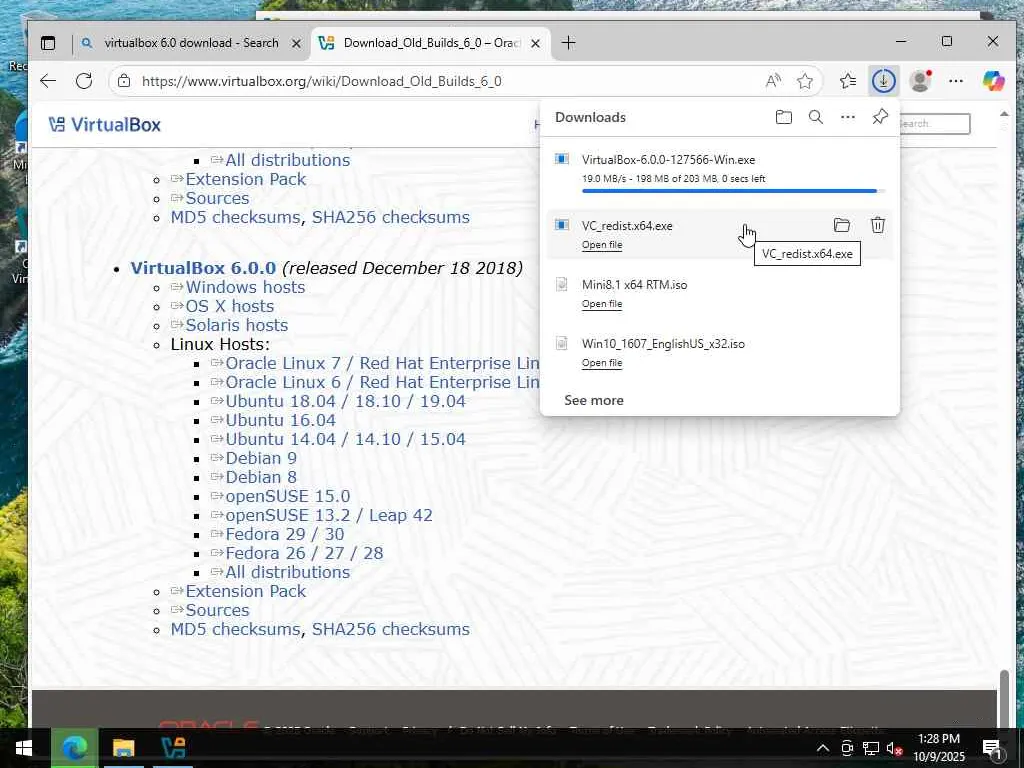Viewport: 1024px width, 768px height.
Task: Open the VirtualBox logo home link
Action: click(104, 125)
